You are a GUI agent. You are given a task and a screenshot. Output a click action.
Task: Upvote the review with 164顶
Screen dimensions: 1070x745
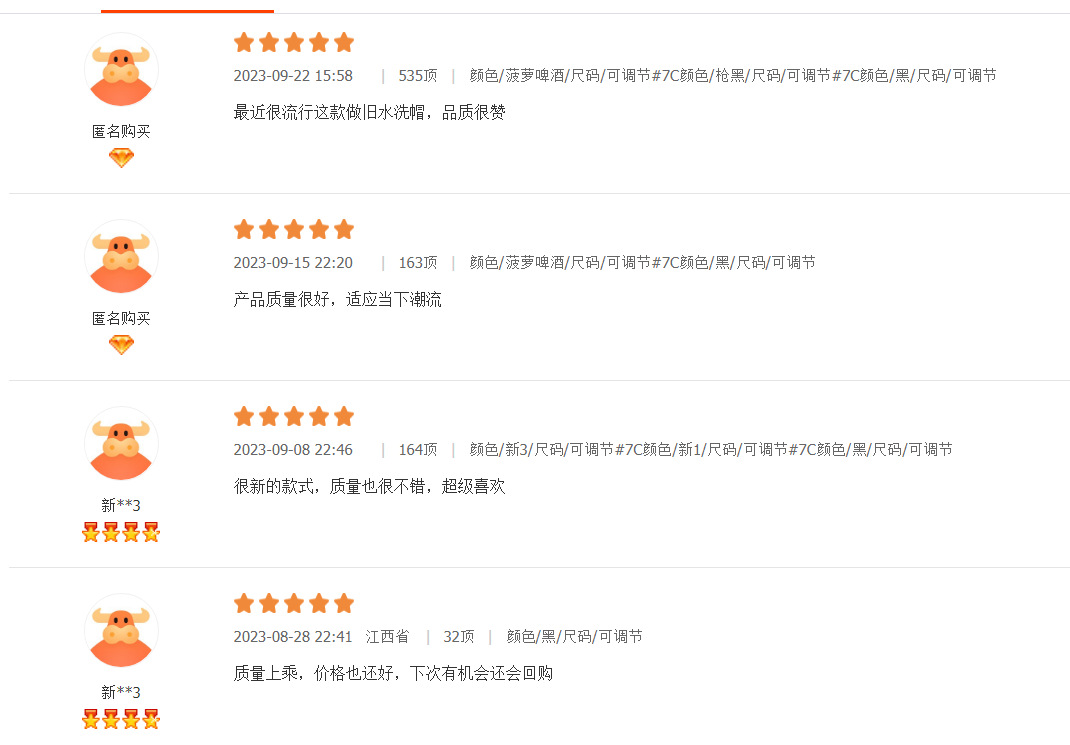[418, 450]
